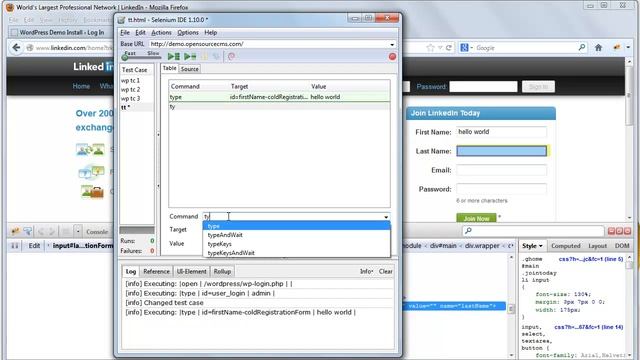The width and height of the screenshot is (640, 360).
Task: Click the Firefox reload page icon
Action: [449, 48]
